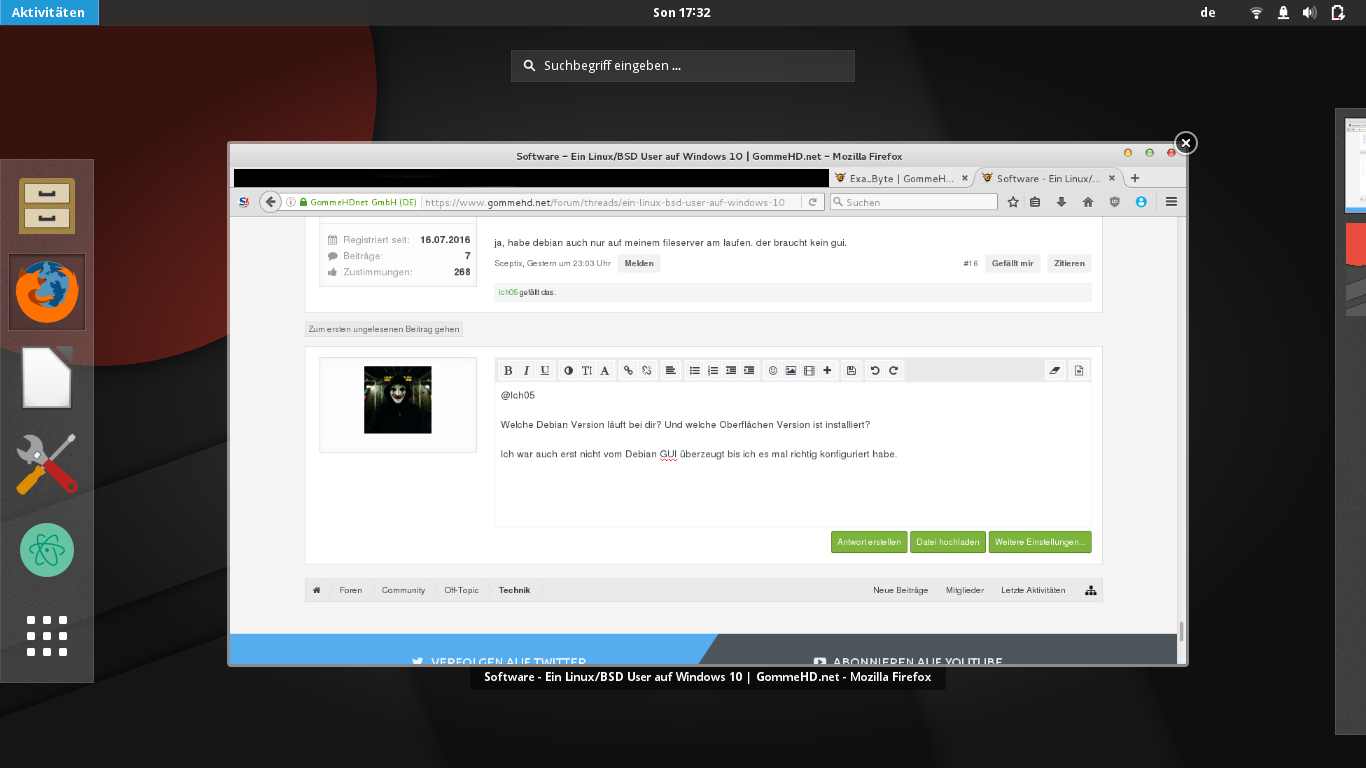Focus the Firefox Suchen search field
This screenshot has width=1366, height=768.
tap(914, 202)
